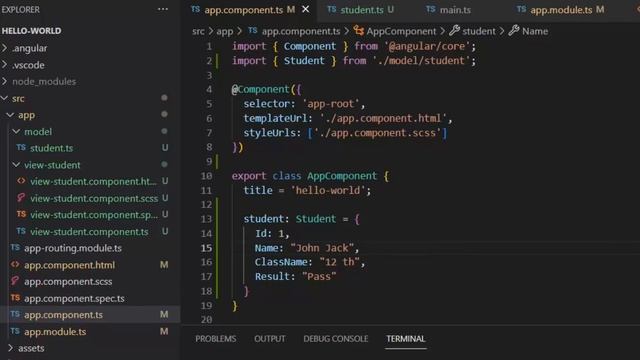Expand the assets folder chevron
This screenshot has height=360, width=640.
pyautogui.click(x=10, y=348)
